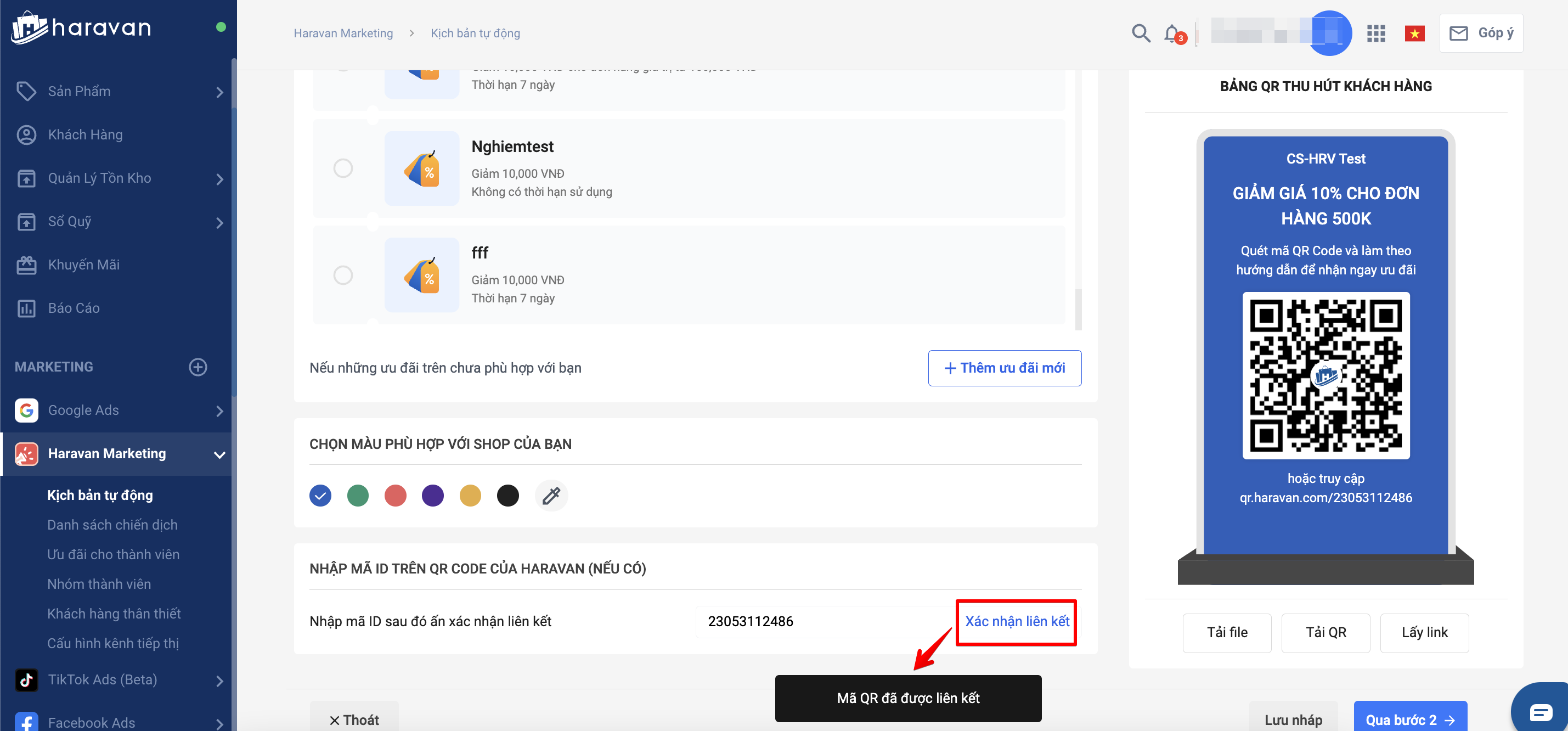Click the Haravan Marketing app icon
The width and height of the screenshot is (1568, 731).
(26, 454)
